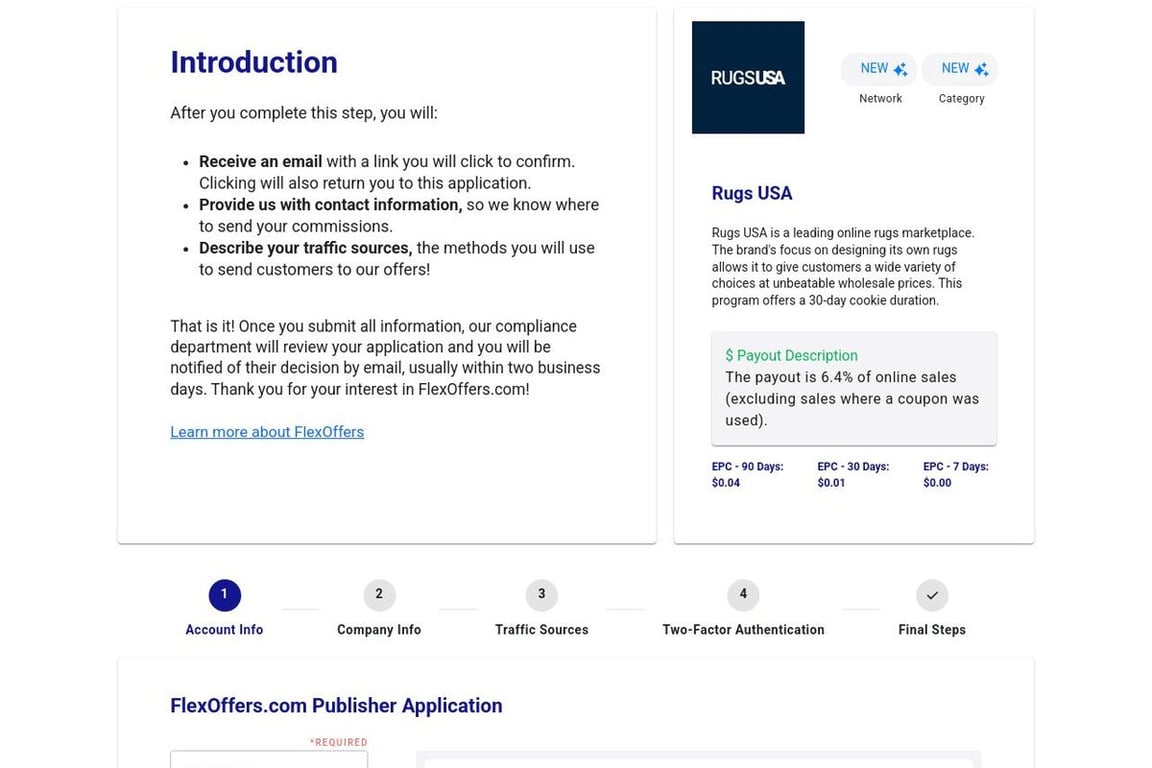The image size is (1152, 768).
Task: Click the Network caption under badge
Action: (x=880, y=98)
